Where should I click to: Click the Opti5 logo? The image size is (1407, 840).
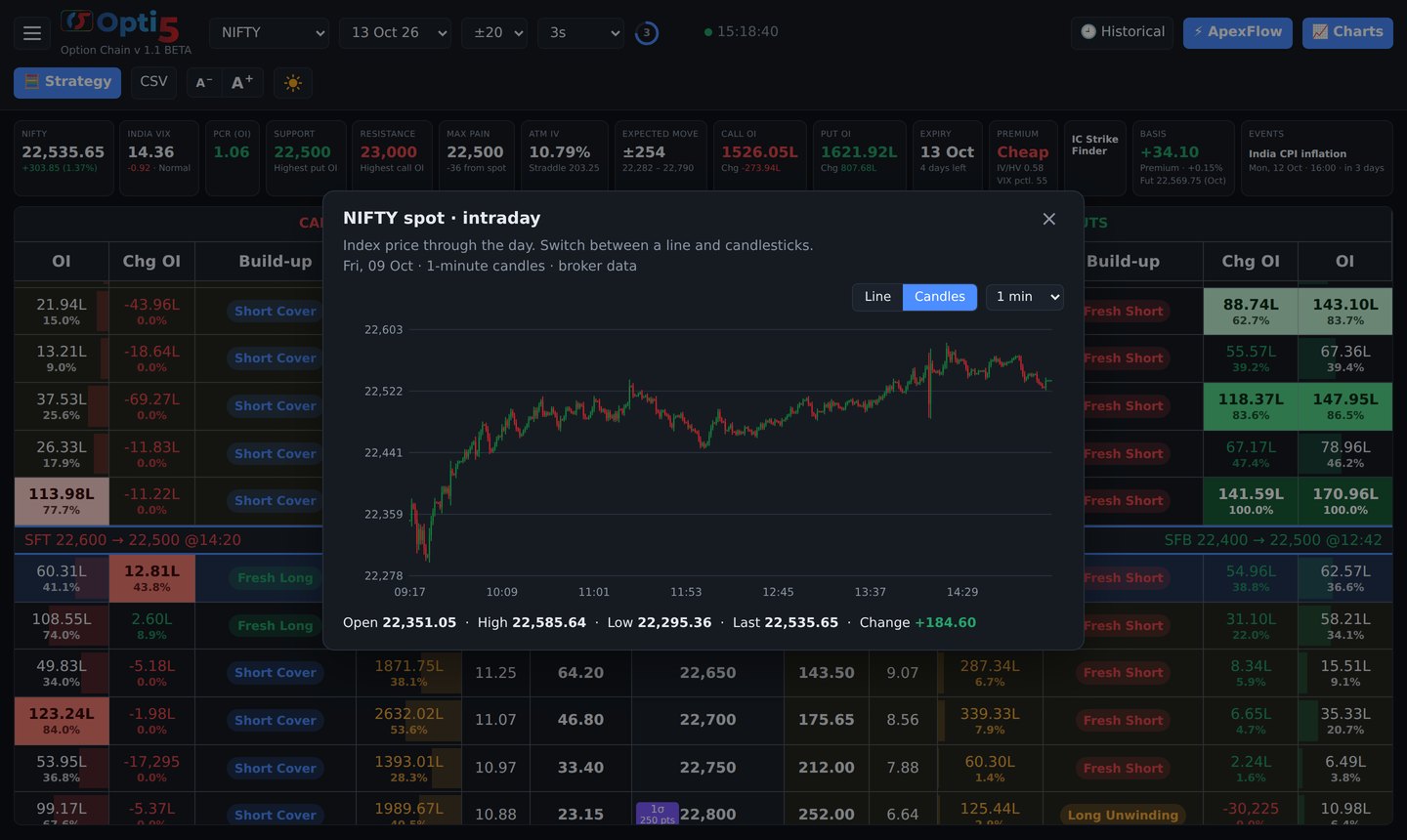[119, 25]
